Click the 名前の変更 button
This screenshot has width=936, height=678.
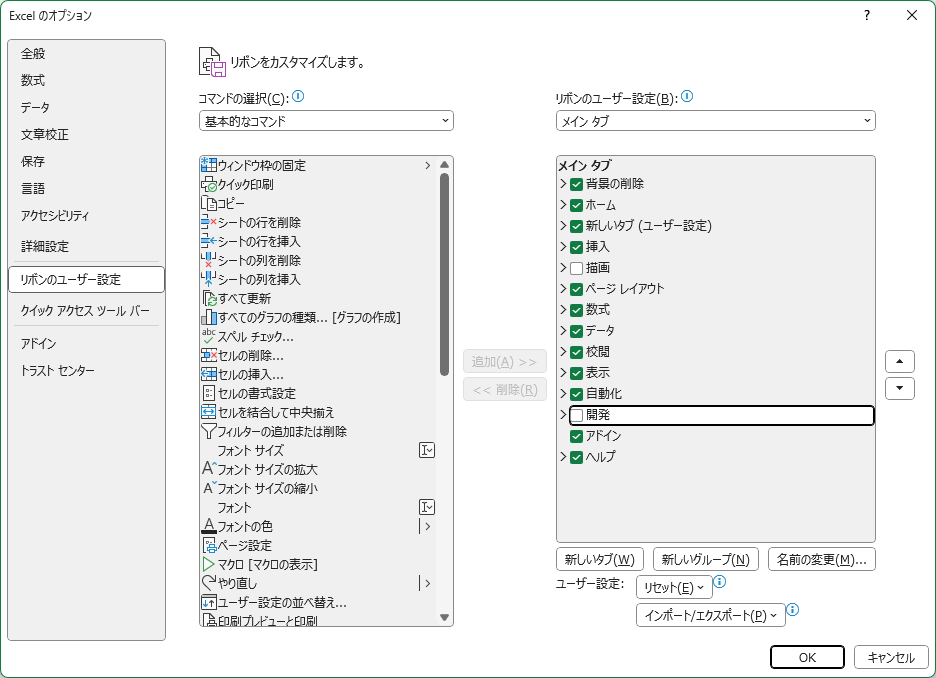(821, 559)
